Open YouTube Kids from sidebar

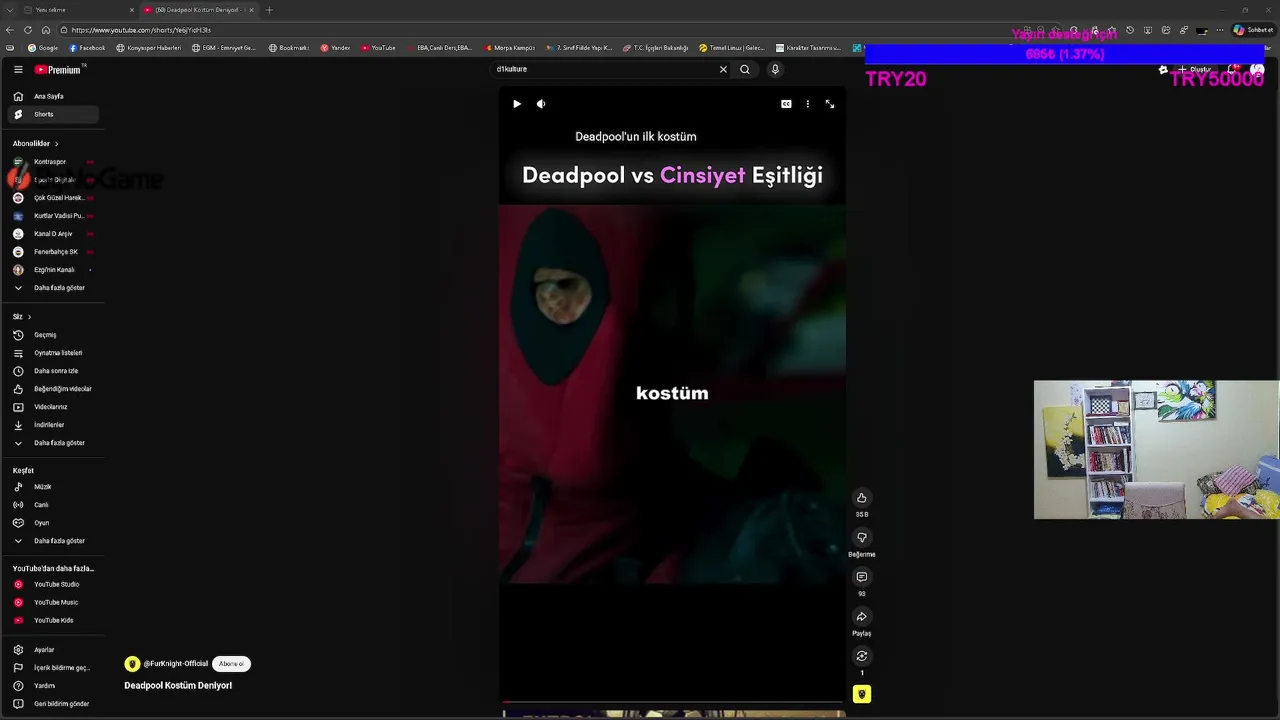[52, 620]
